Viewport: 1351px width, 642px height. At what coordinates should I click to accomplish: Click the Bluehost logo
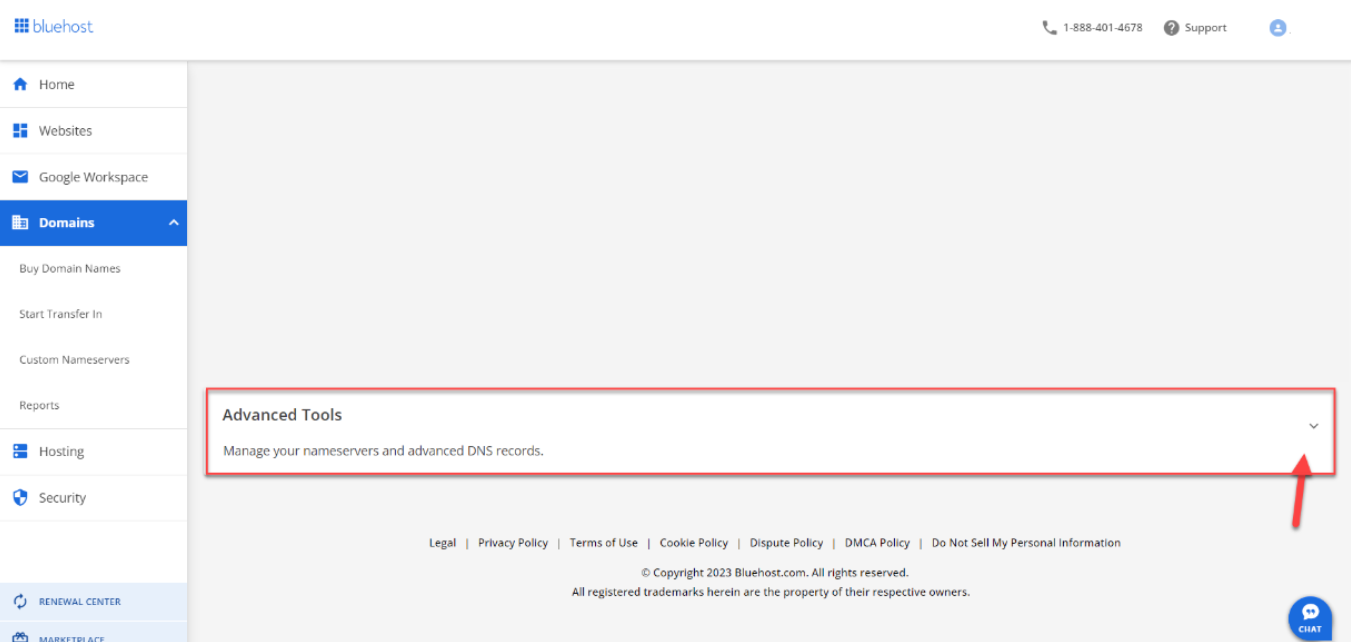54,26
